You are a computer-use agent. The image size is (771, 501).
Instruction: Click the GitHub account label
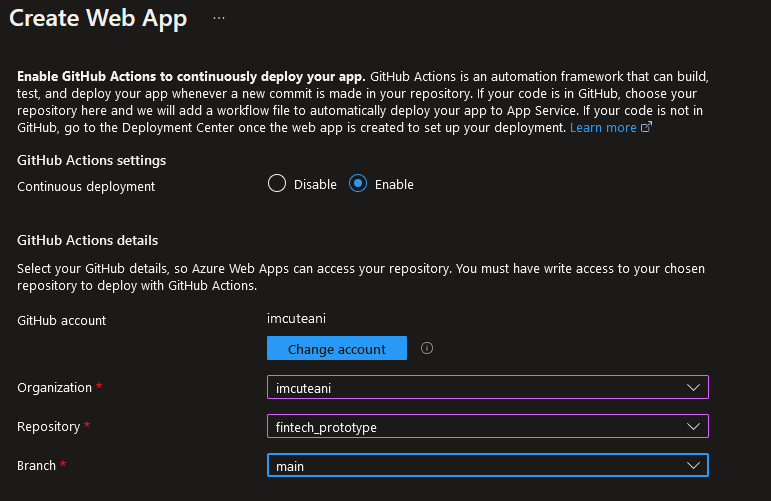61,321
